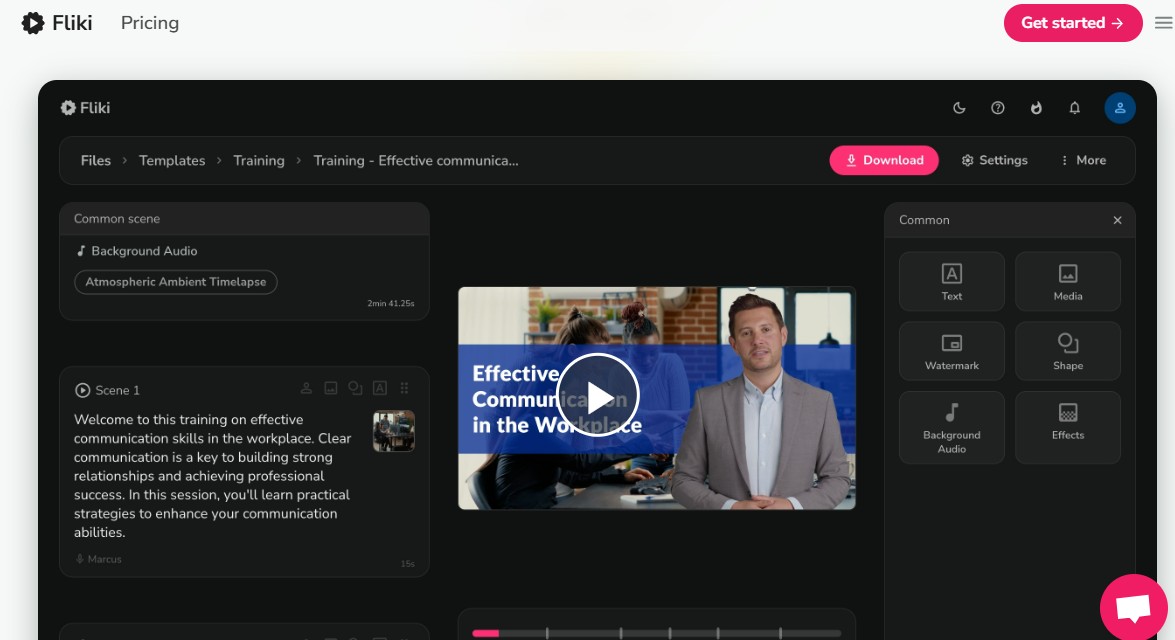Click the flame icon in the header

(x=1036, y=108)
